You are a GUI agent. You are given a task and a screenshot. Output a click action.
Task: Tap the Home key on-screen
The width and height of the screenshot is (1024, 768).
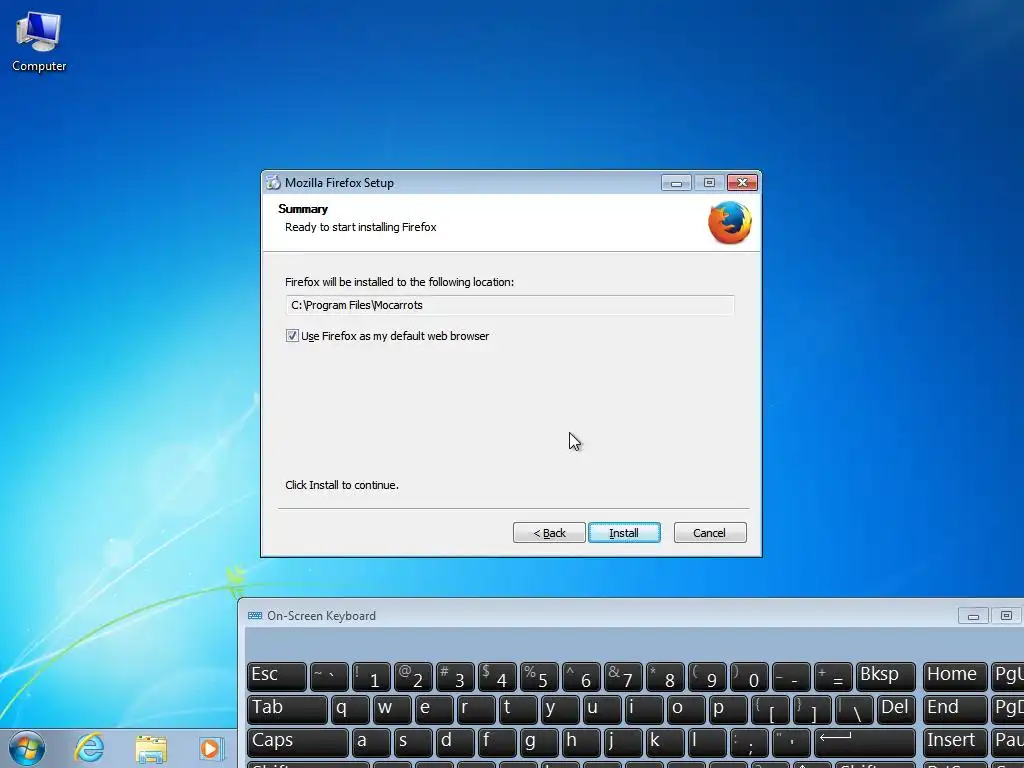(x=955, y=677)
